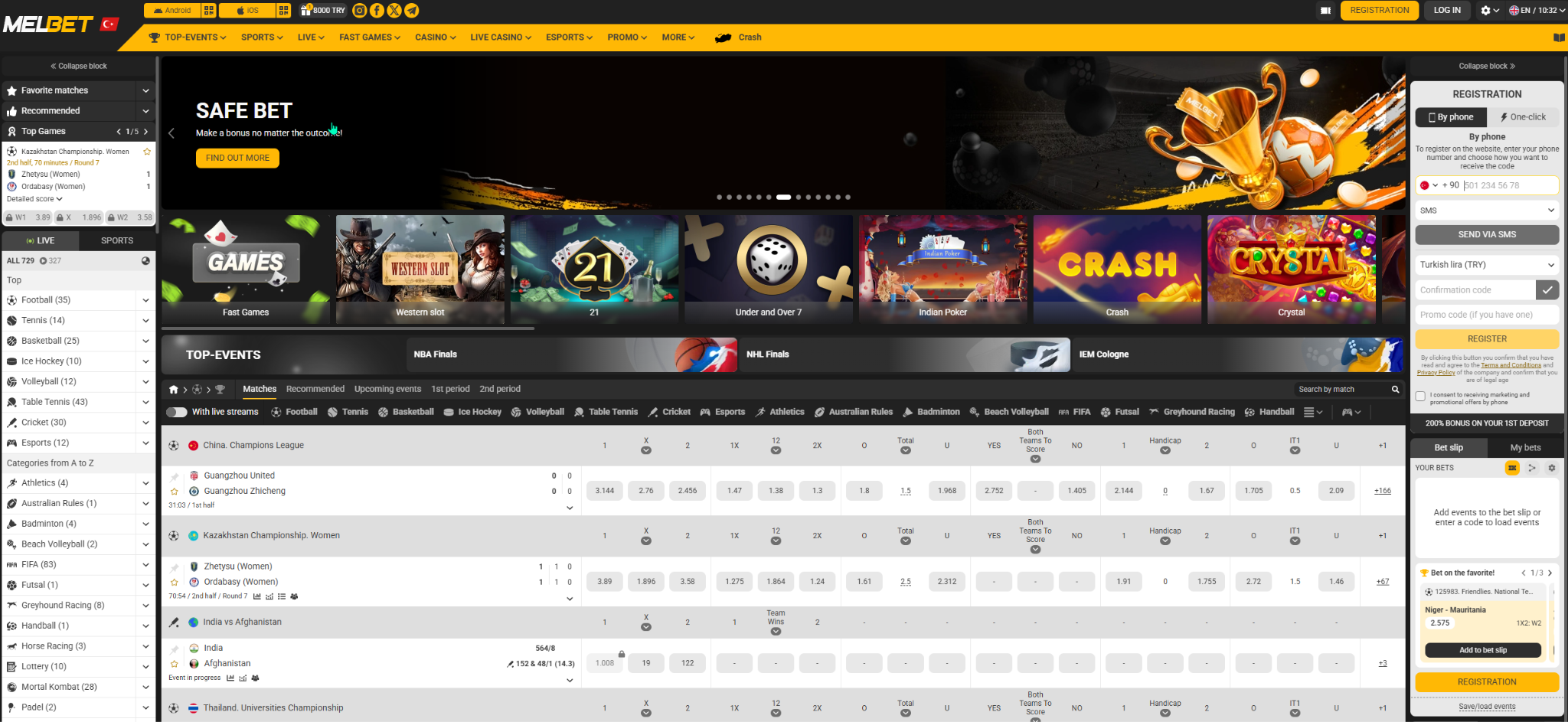
Task: Click the games carousel horizontal scrollbar
Action: point(348,328)
